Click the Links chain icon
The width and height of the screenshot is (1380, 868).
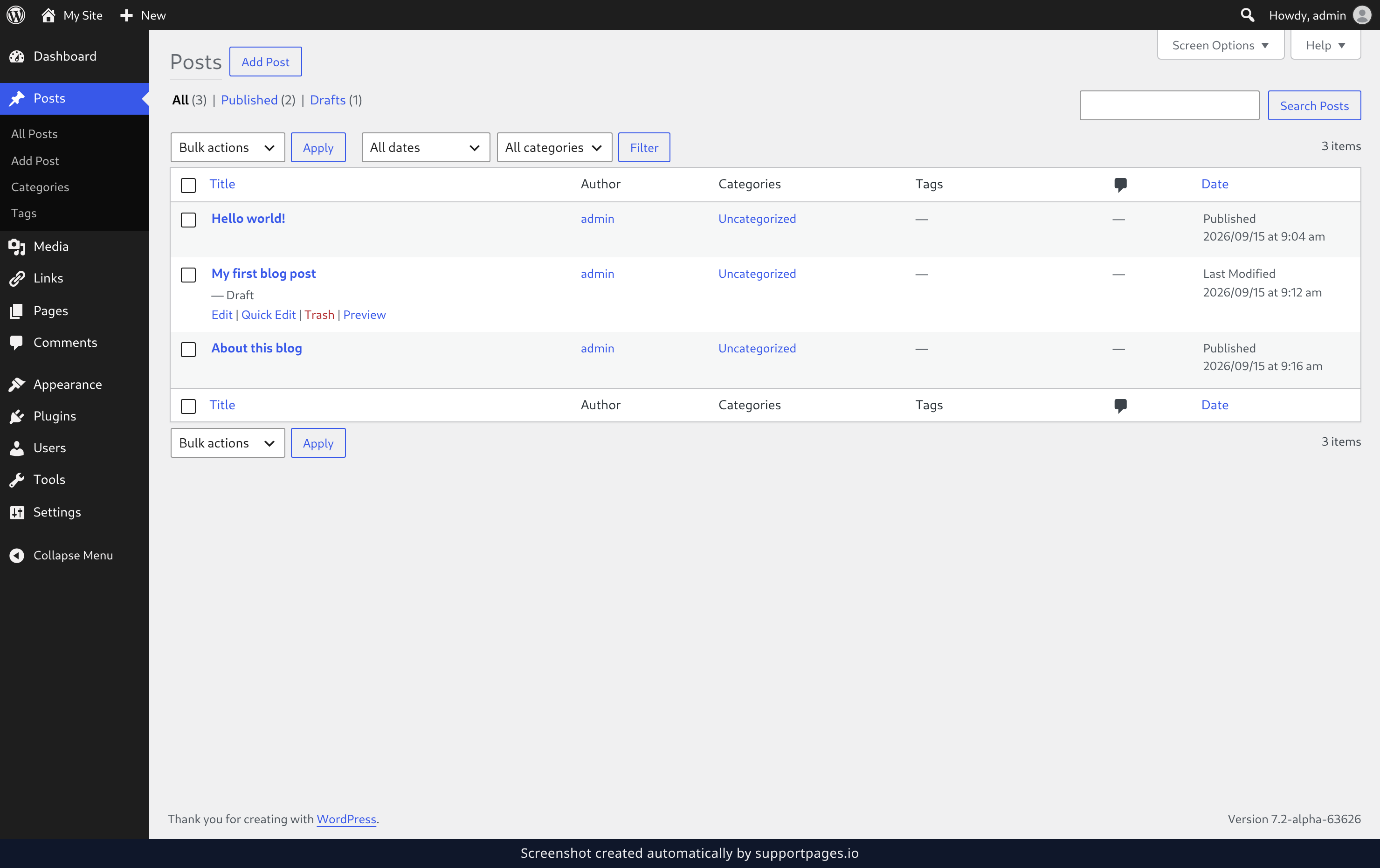pyautogui.click(x=17, y=278)
